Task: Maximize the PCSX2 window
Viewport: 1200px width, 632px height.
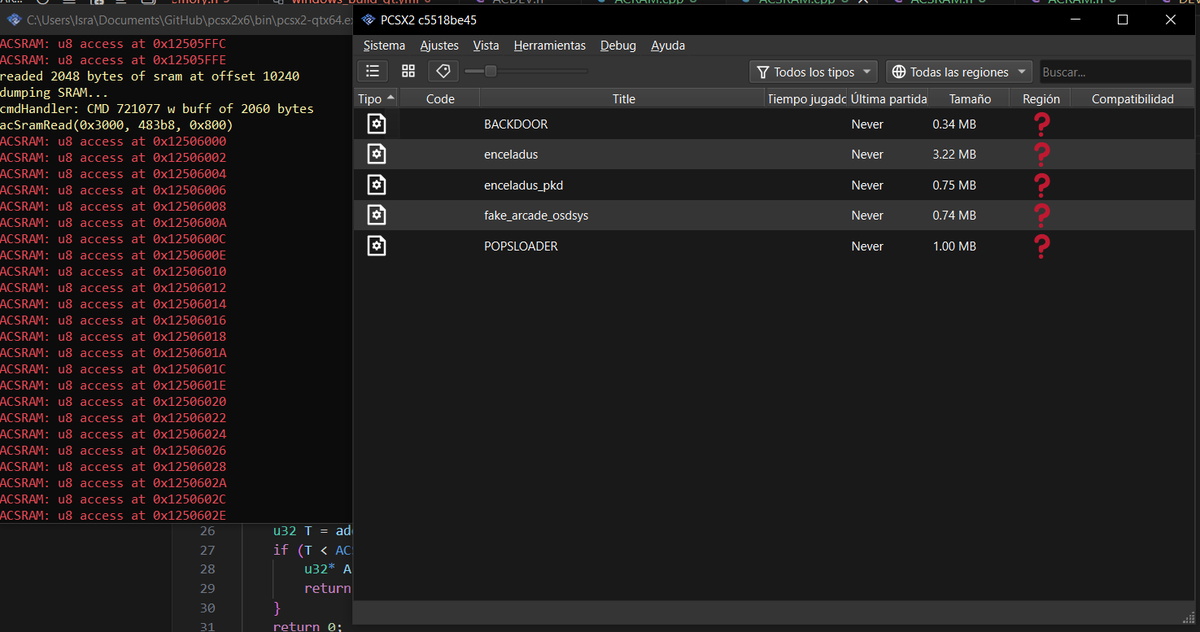Action: pos(1122,20)
